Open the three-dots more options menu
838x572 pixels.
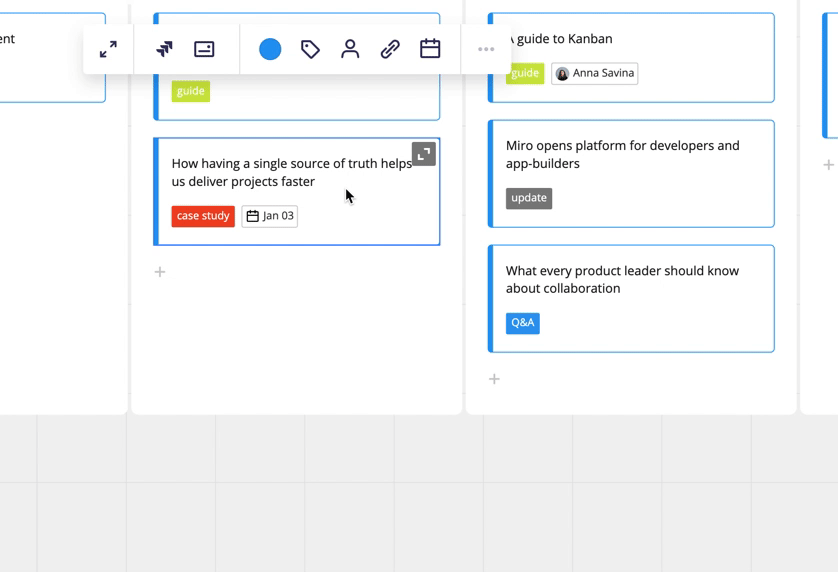pyautogui.click(x=486, y=49)
